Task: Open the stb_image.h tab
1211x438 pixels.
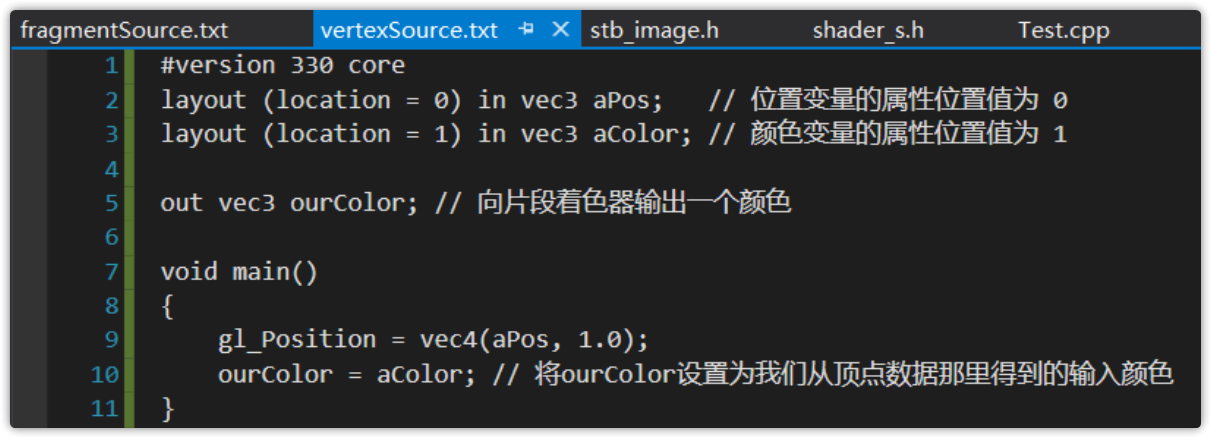Action: coord(654,30)
